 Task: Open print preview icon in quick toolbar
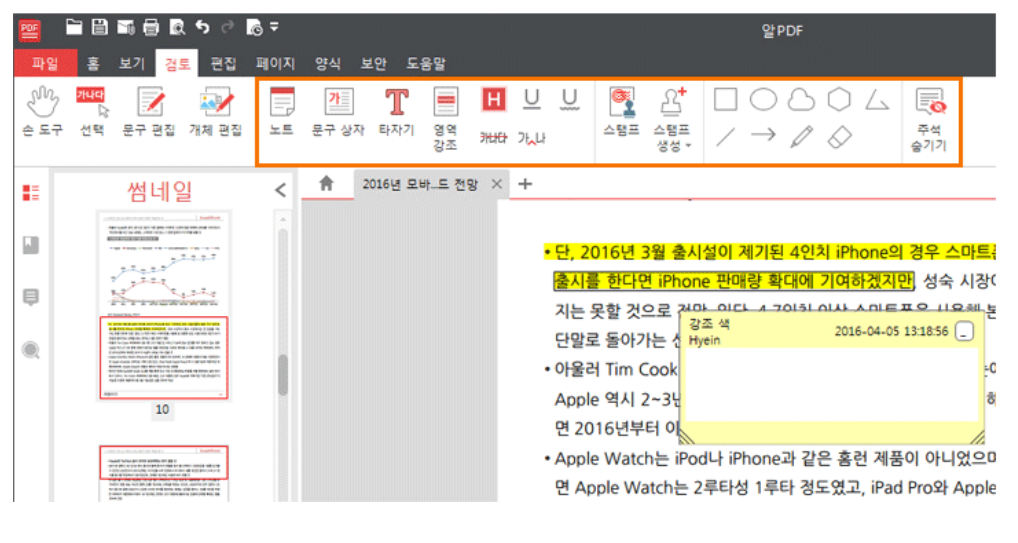(177, 27)
